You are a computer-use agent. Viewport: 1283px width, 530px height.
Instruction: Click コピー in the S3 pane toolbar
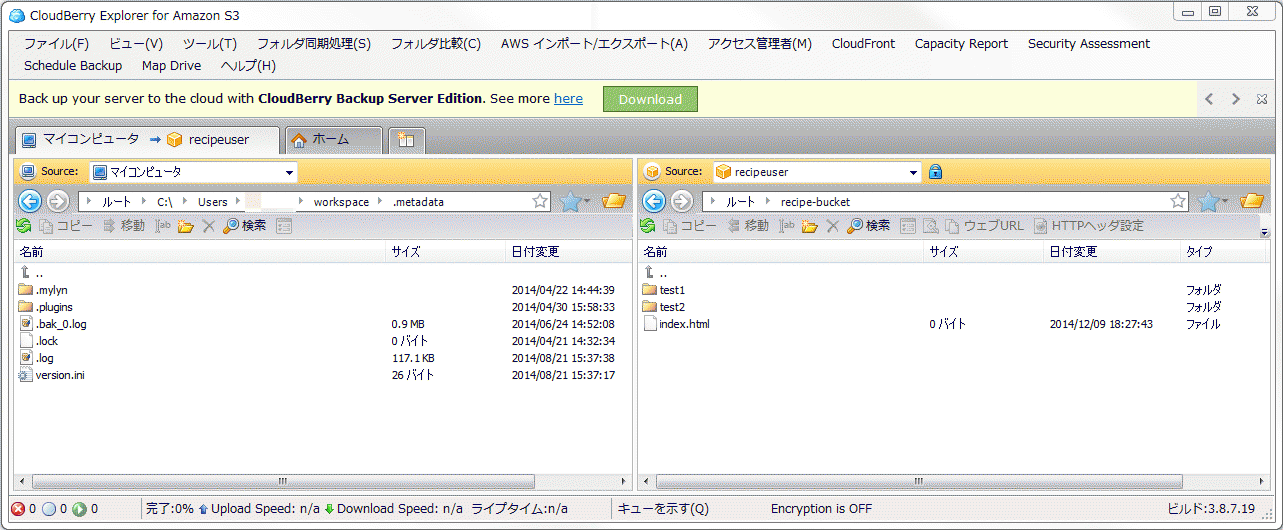688,226
